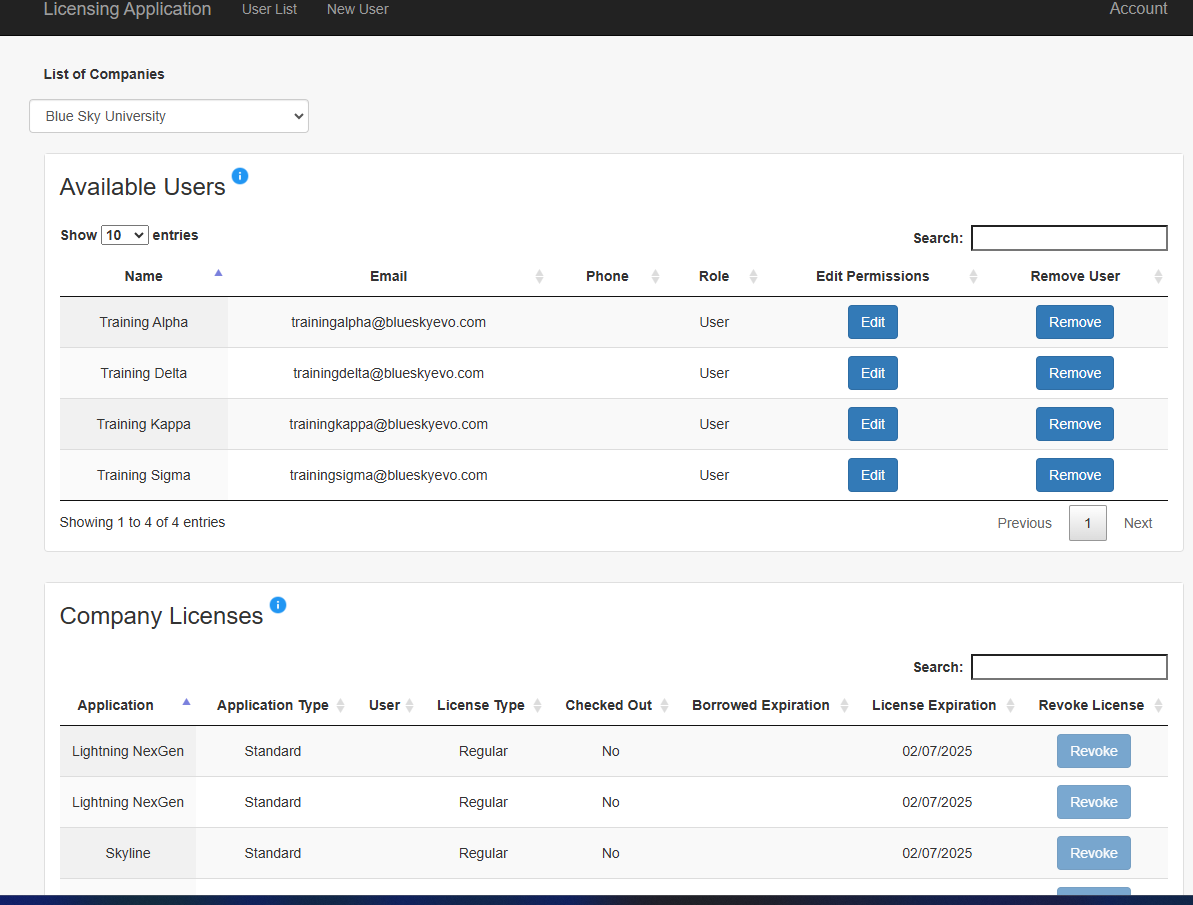Click the Next pagination link

(x=1137, y=523)
